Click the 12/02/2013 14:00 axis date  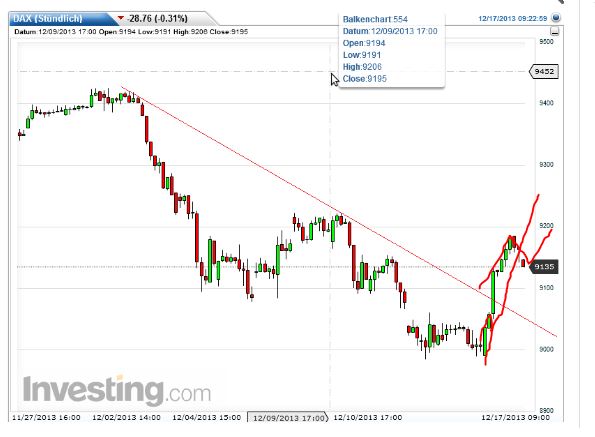click(x=126, y=417)
